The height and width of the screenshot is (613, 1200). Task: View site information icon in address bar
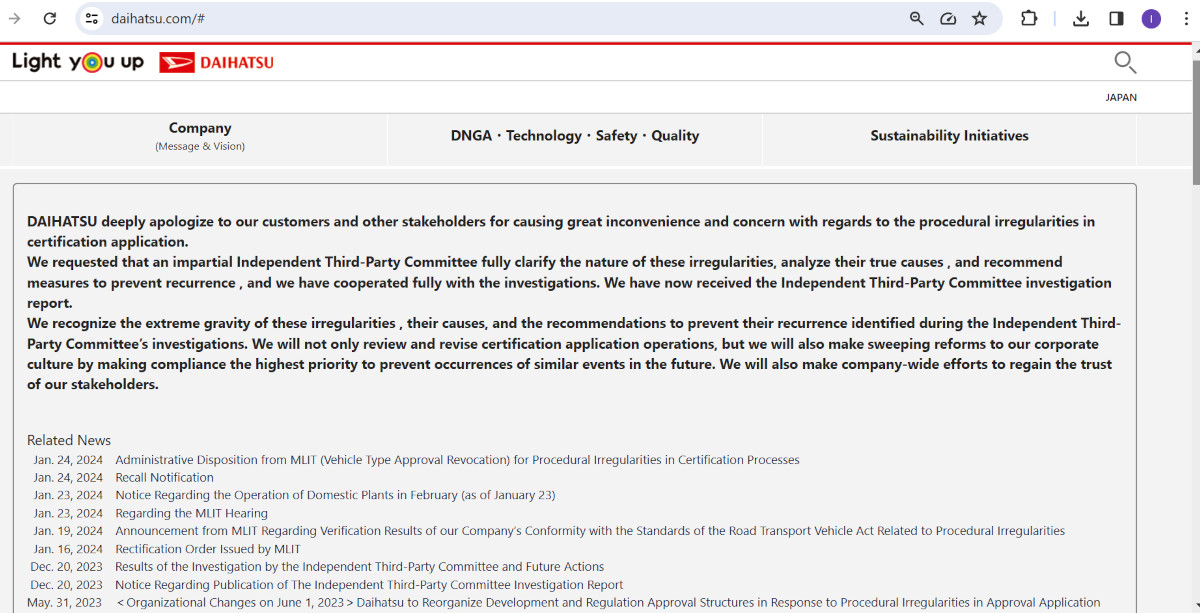[92, 18]
